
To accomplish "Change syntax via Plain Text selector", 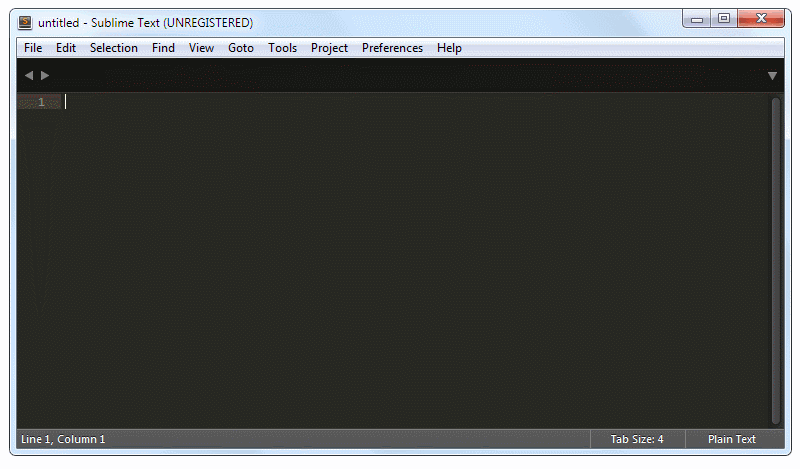I will click(732, 439).
